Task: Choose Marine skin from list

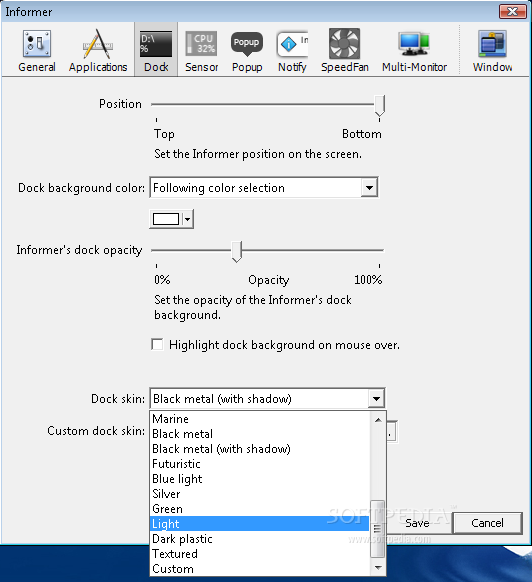Action: click(x=260, y=419)
